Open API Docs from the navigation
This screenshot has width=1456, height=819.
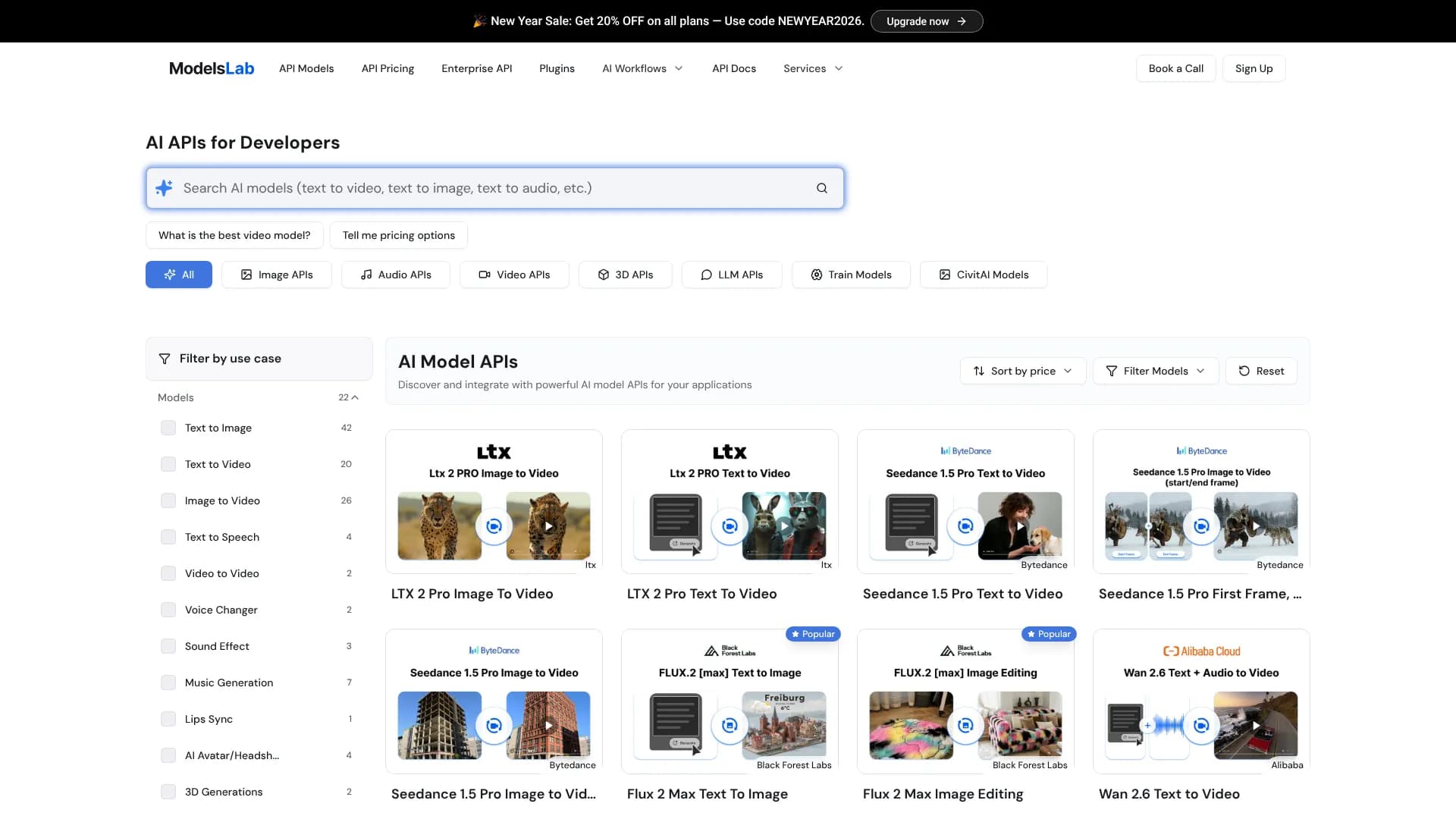tap(734, 68)
